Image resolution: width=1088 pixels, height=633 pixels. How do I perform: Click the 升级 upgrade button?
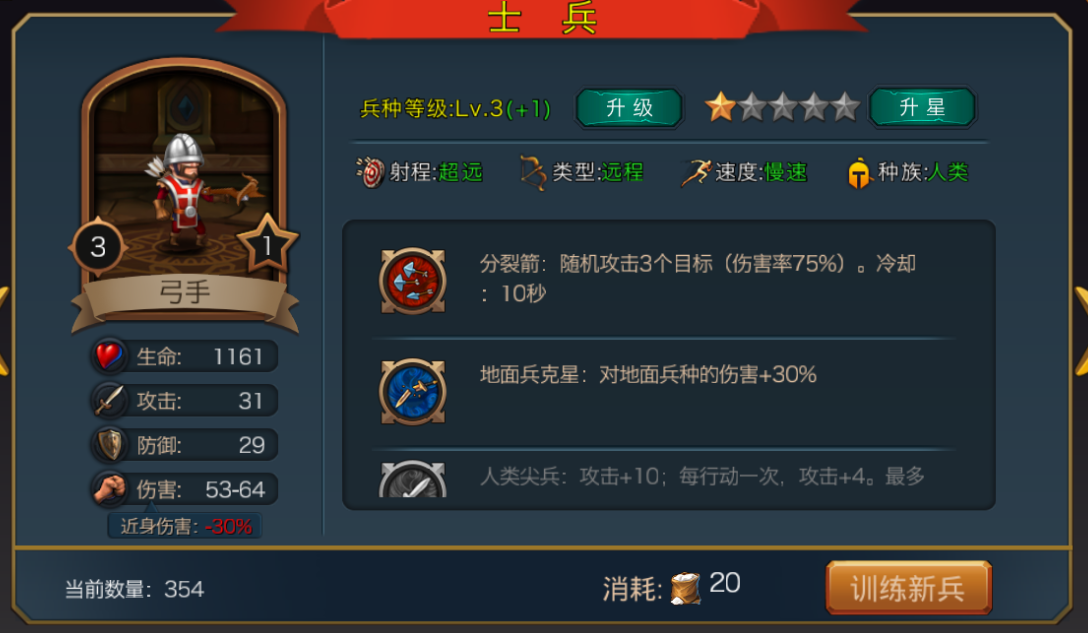tap(630, 108)
